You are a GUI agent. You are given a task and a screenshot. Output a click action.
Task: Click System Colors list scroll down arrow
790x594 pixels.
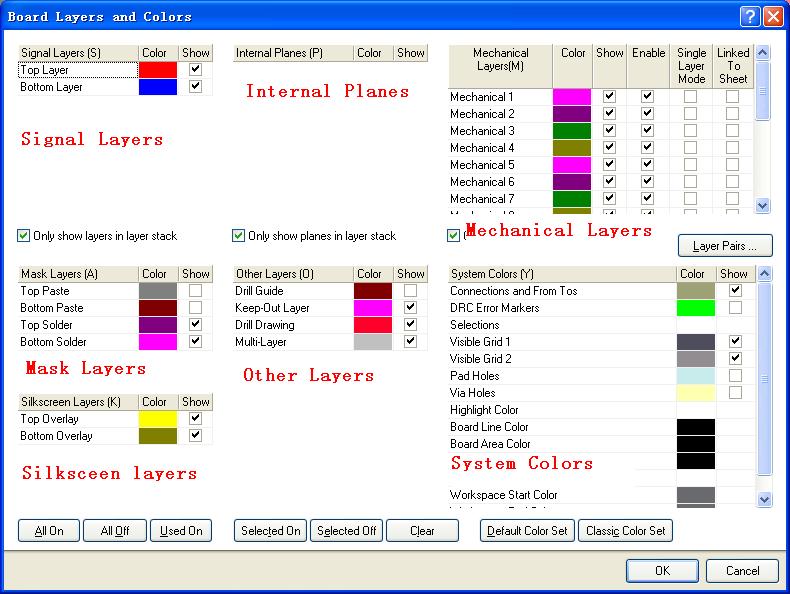point(764,499)
